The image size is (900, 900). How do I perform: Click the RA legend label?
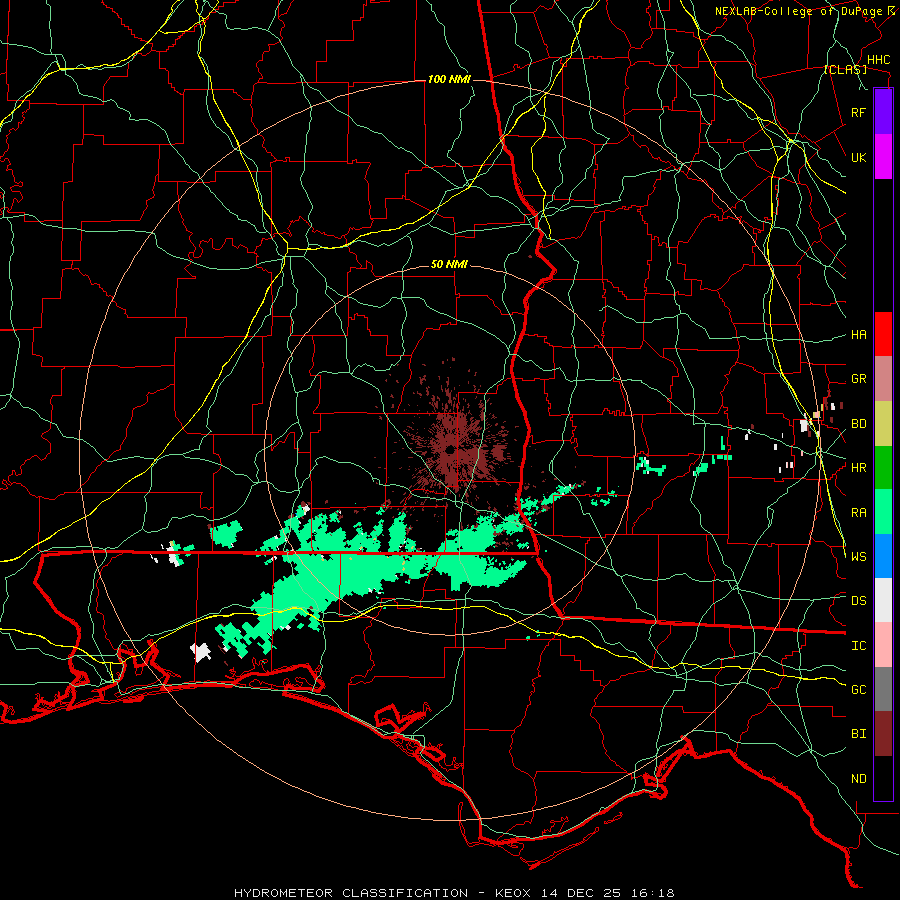(858, 513)
